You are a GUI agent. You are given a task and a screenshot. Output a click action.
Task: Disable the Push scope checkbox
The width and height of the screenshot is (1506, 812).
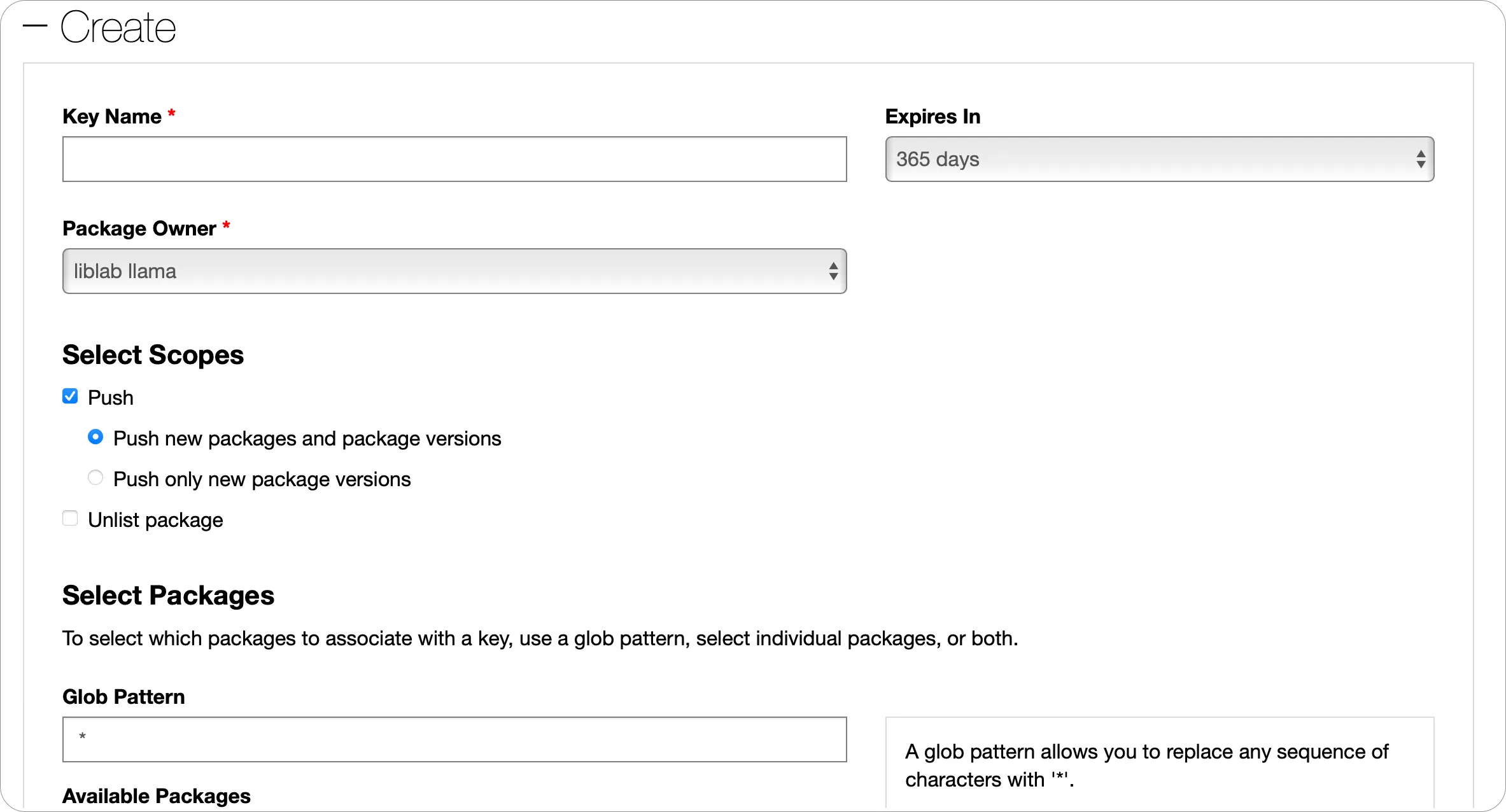(70, 396)
